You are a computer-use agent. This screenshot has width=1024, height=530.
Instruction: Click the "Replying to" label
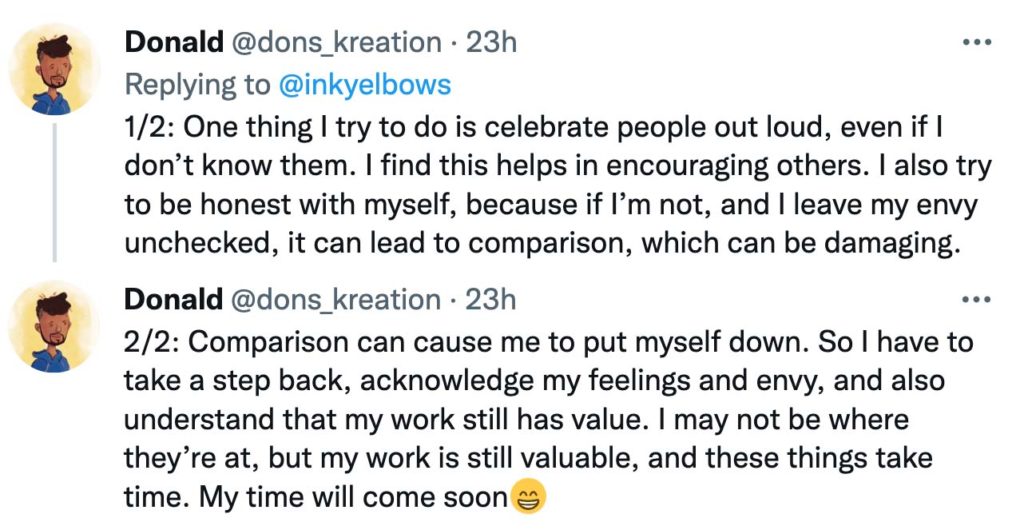(197, 86)
